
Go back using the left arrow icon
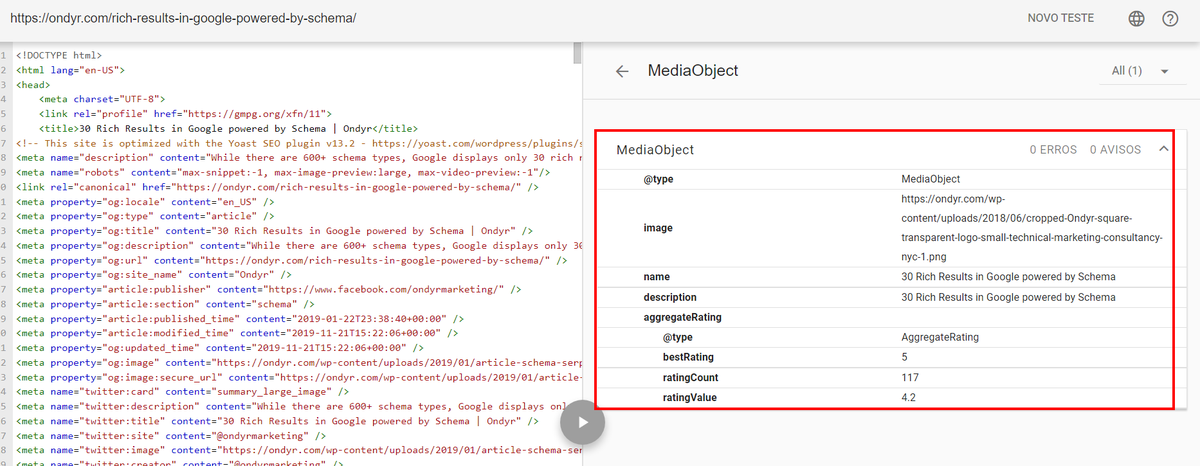(x=622, y=71)
